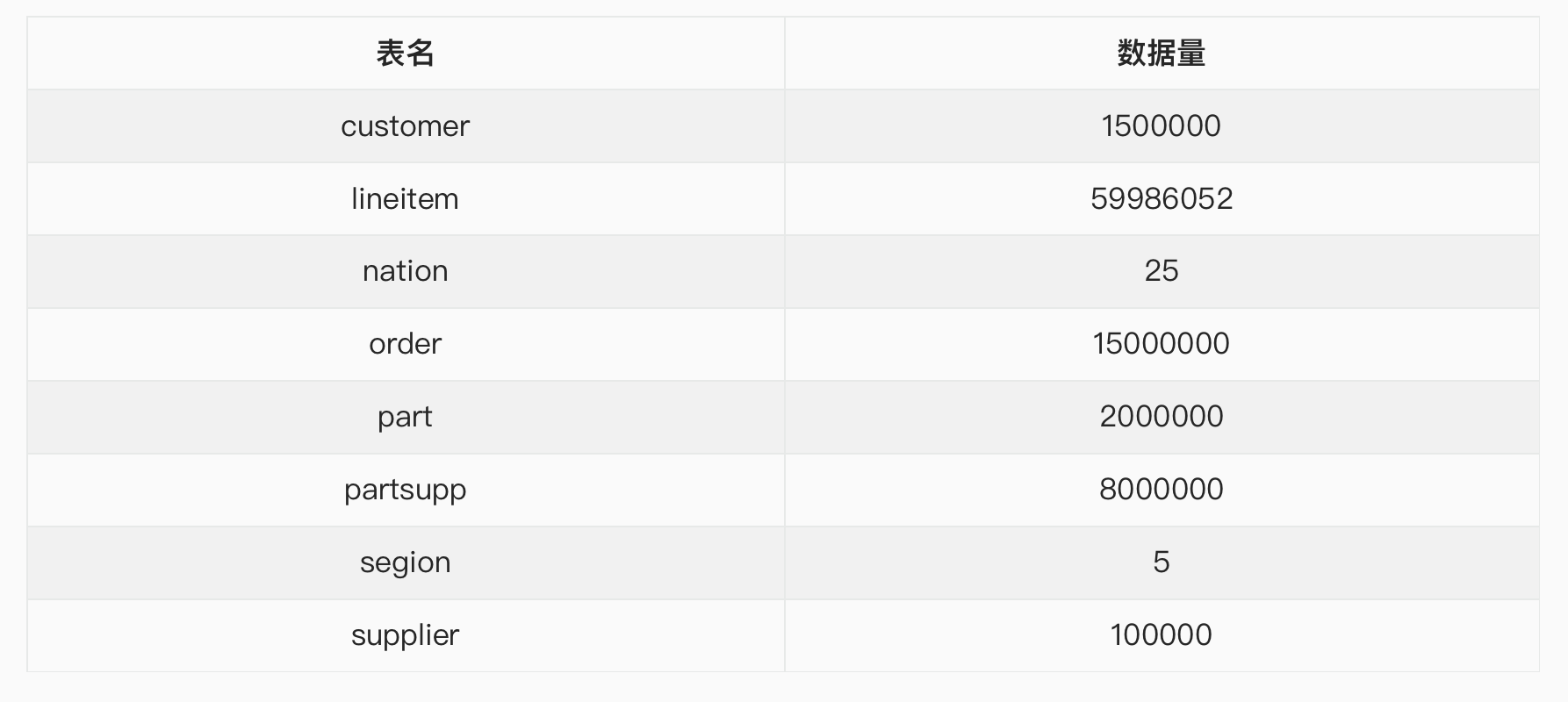Select the segion table name cell
This screenshot has height=702, width=1568.
(x=405, y=562)
